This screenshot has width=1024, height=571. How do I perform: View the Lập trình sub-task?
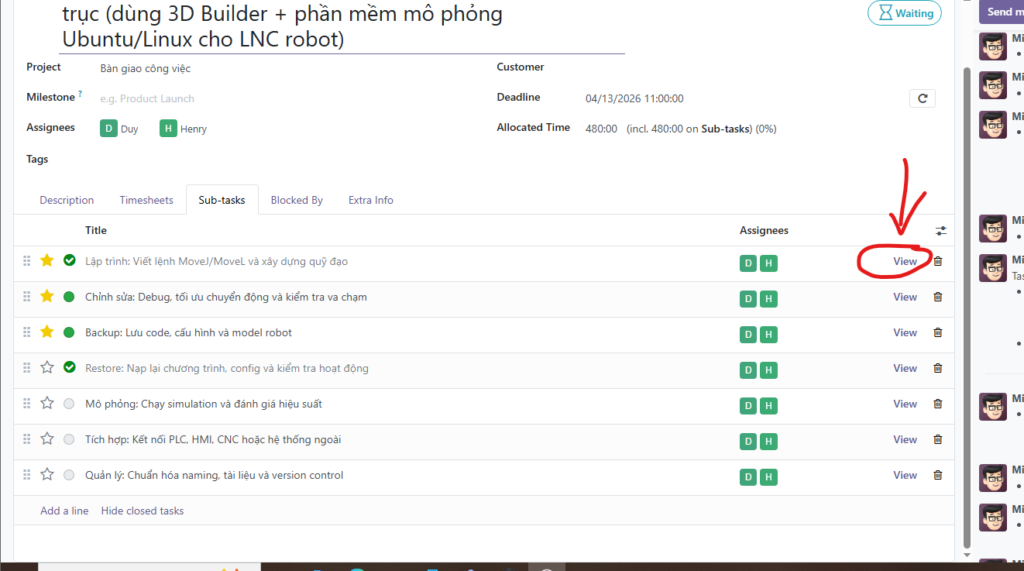tap(904, 261)
